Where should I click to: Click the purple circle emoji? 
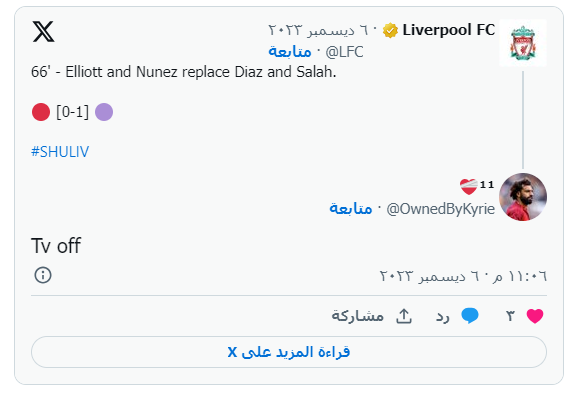pyautogui.click(x=104, y=112)
